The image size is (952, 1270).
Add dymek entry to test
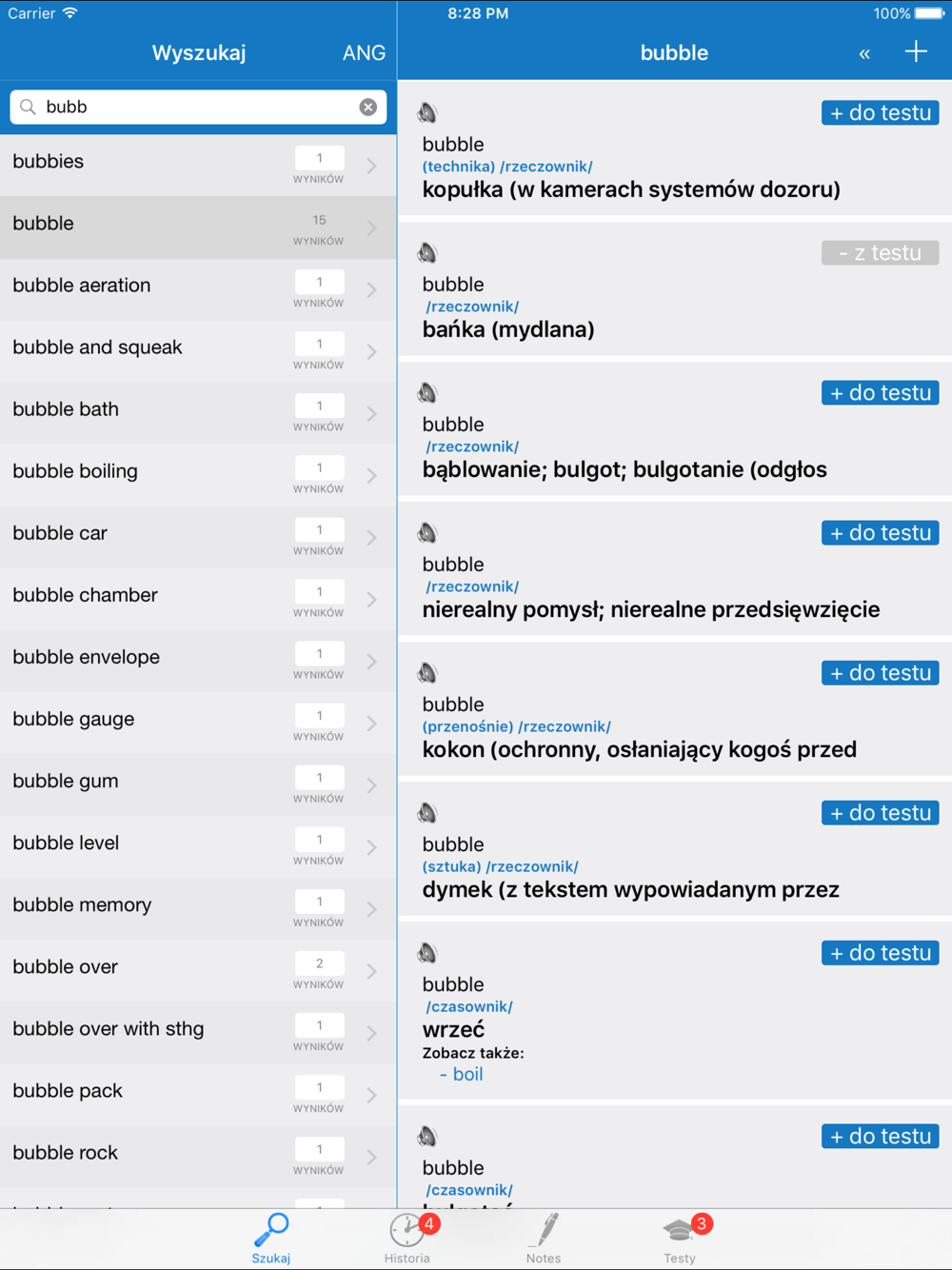tap(880, 813)
